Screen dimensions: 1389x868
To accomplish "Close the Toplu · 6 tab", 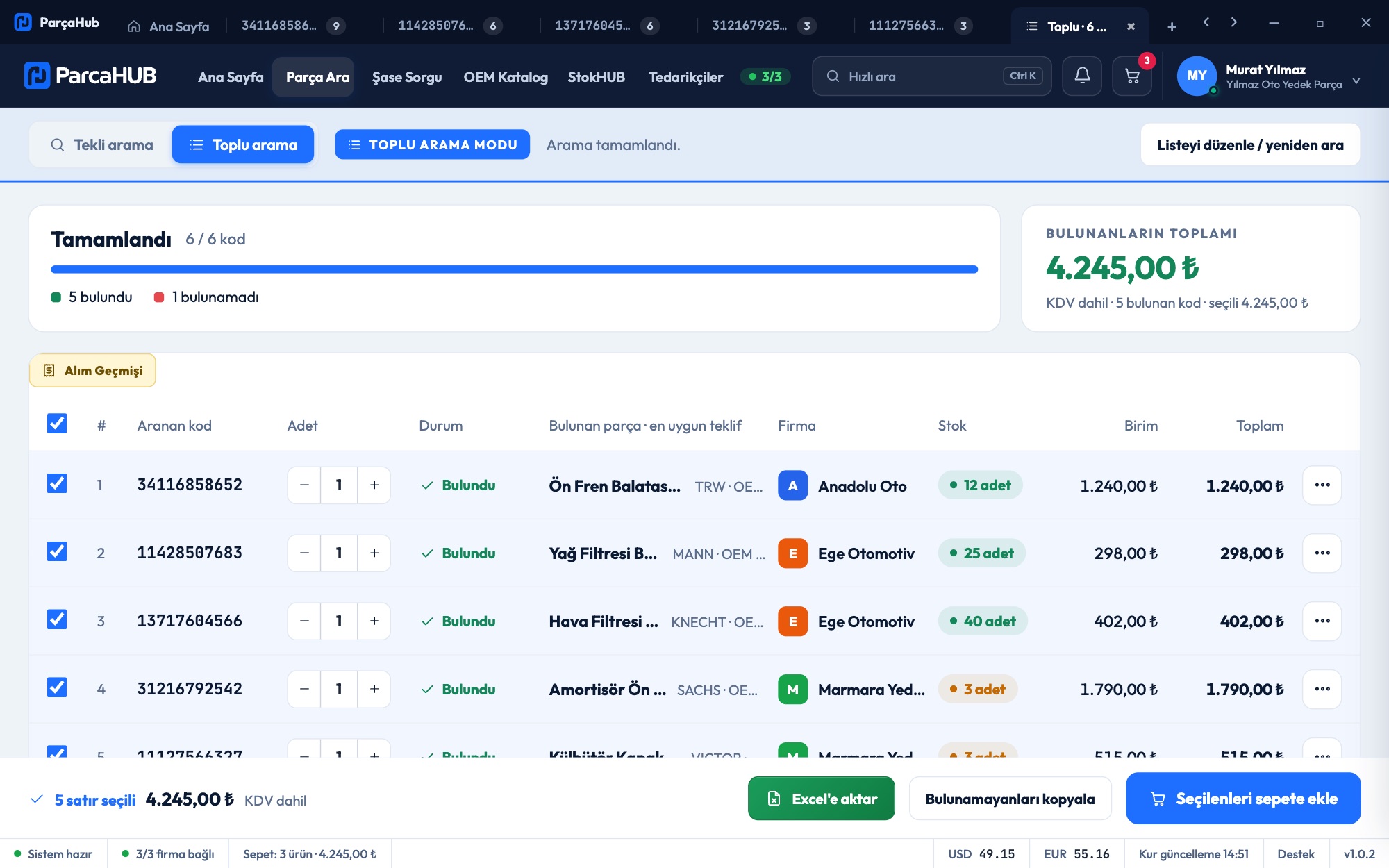I will point(1131,26).
